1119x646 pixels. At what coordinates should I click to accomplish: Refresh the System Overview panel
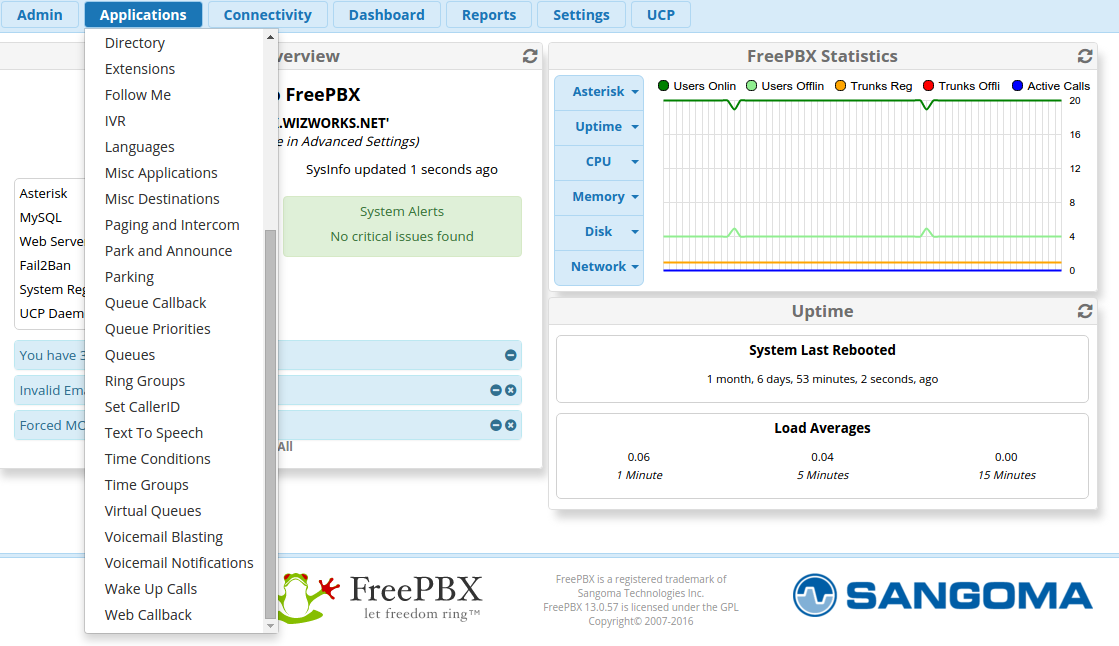530,56
